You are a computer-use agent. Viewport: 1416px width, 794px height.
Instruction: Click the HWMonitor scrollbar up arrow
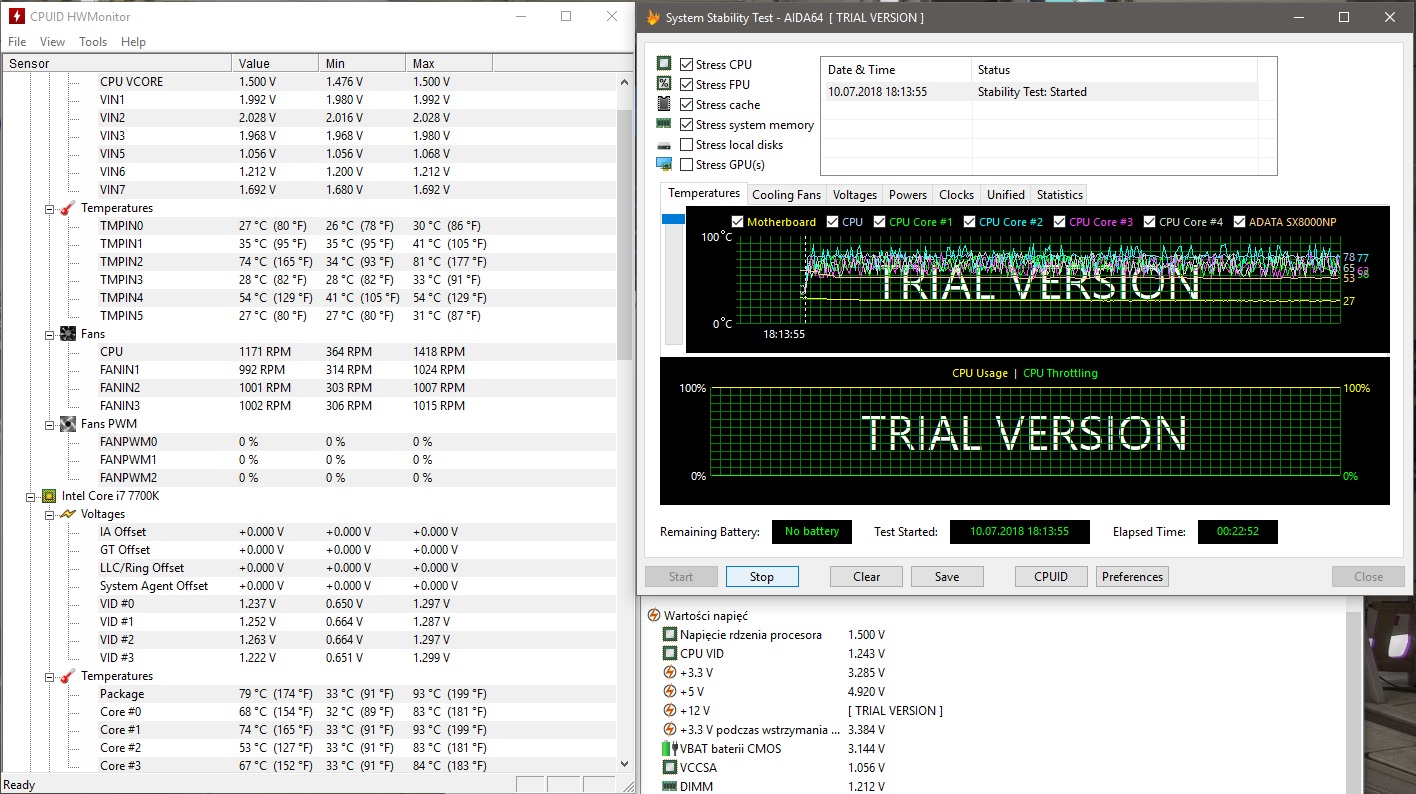pyautogui.click(x=626, y=80)
